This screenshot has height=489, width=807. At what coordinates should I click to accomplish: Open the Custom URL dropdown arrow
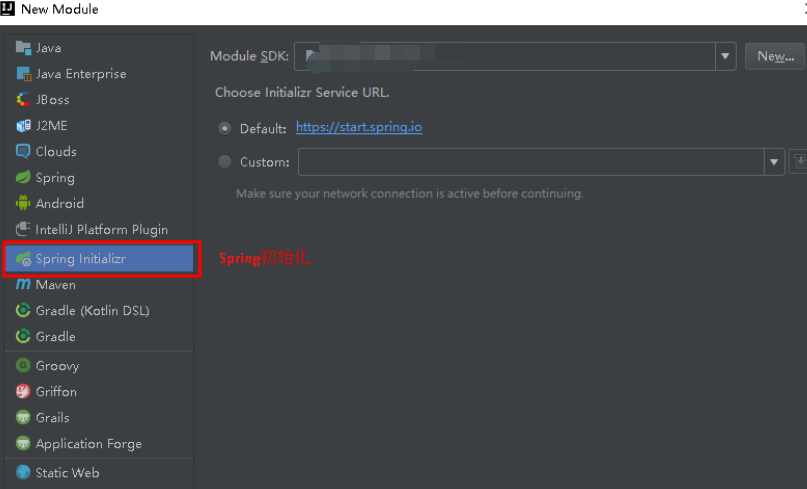[774, 162]
